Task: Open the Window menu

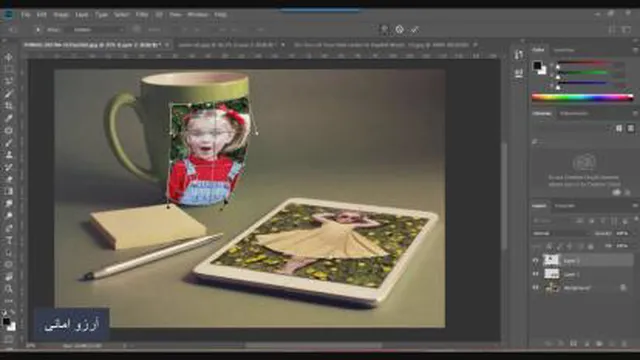Action: pos(198,14)
